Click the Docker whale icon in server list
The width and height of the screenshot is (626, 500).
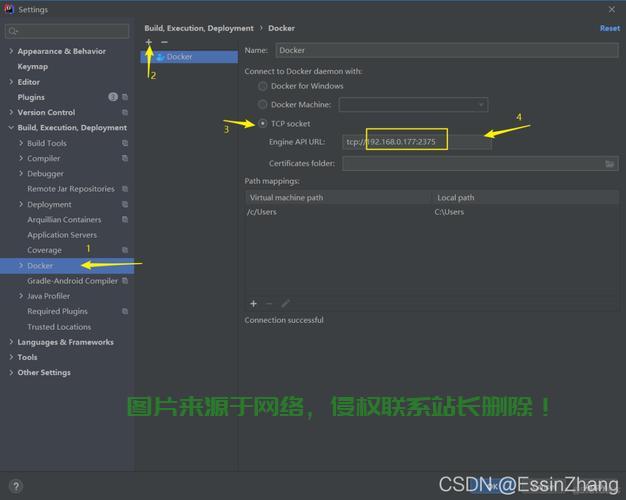point(159,57)
